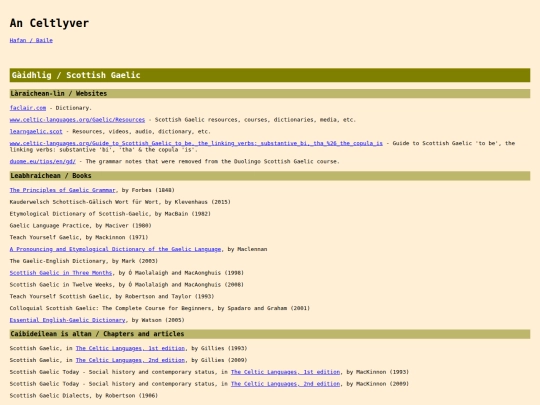Image resolution: width=540 pixels, height=405 pixels.
Task: Open Celtic Languages 1st edition link by MacKinnon
Action: point(285,372)
